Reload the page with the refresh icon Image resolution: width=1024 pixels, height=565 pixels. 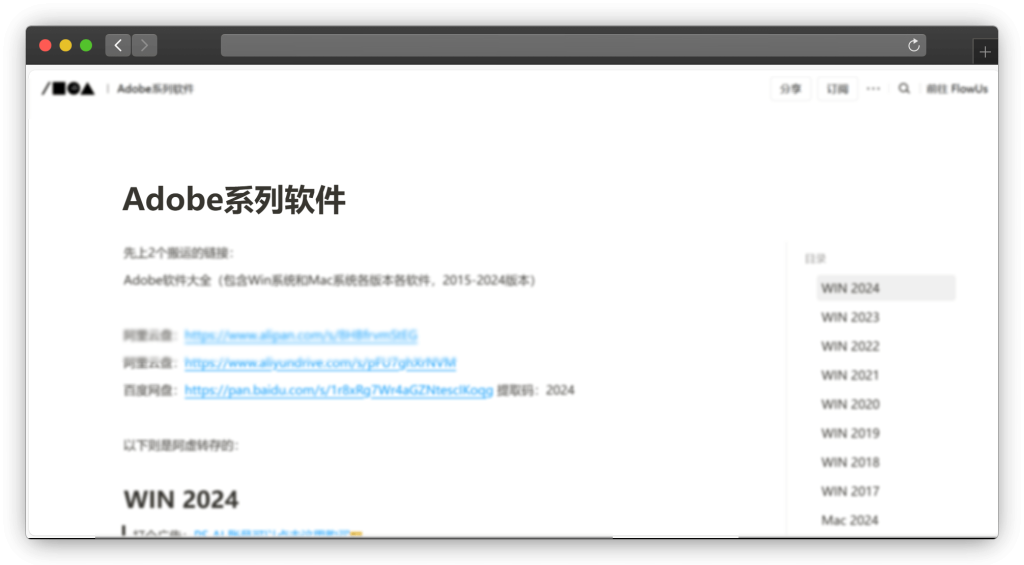pos(914,45)
